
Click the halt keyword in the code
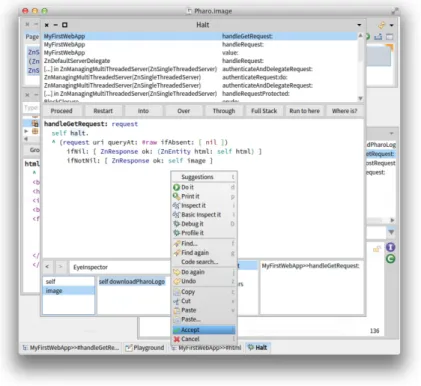click(78, 133)
